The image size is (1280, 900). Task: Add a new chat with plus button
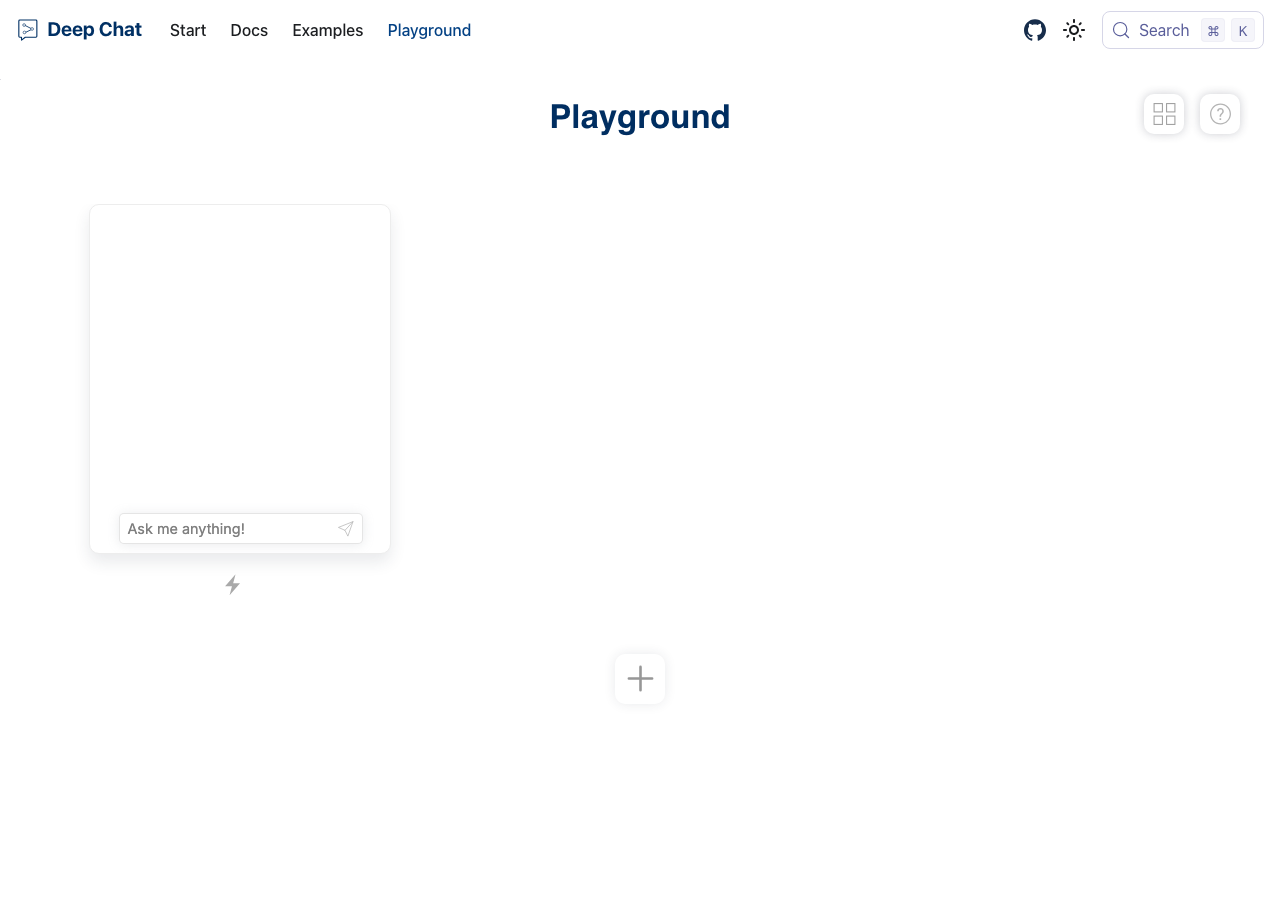(640, 679)
